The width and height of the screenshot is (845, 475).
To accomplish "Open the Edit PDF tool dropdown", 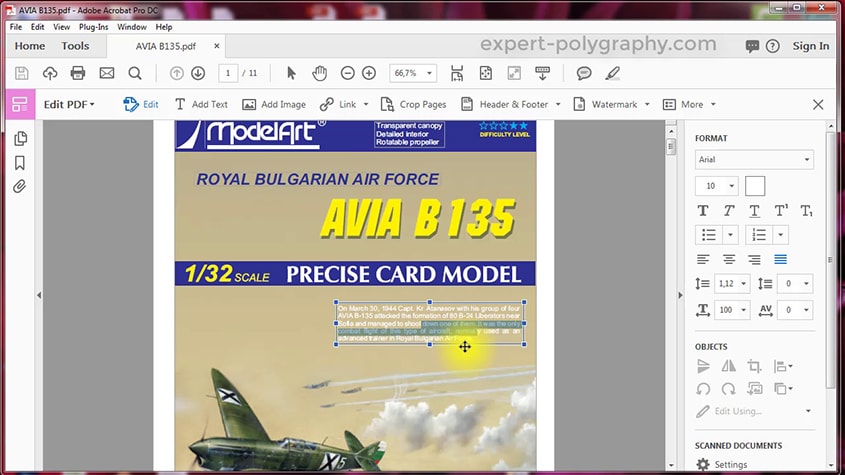I will coord(69,105).
